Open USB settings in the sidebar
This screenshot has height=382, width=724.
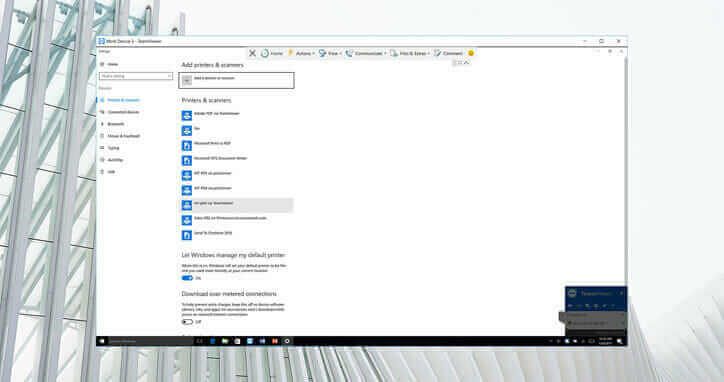click(108, 172)
